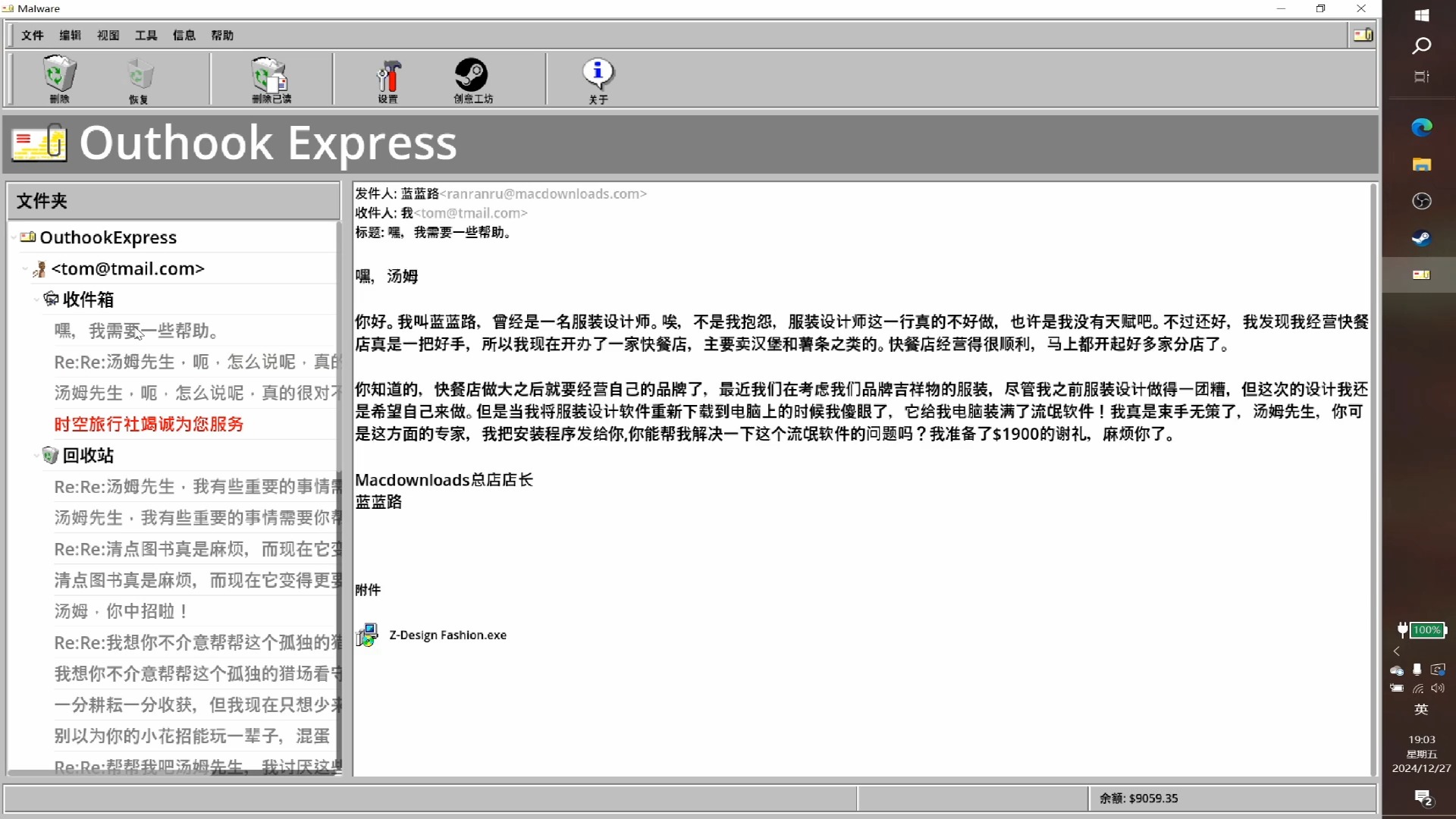The width and height of the screenshot is (1456, 819).
Task: Open the 帮助 menu
Action: point(222,35)
